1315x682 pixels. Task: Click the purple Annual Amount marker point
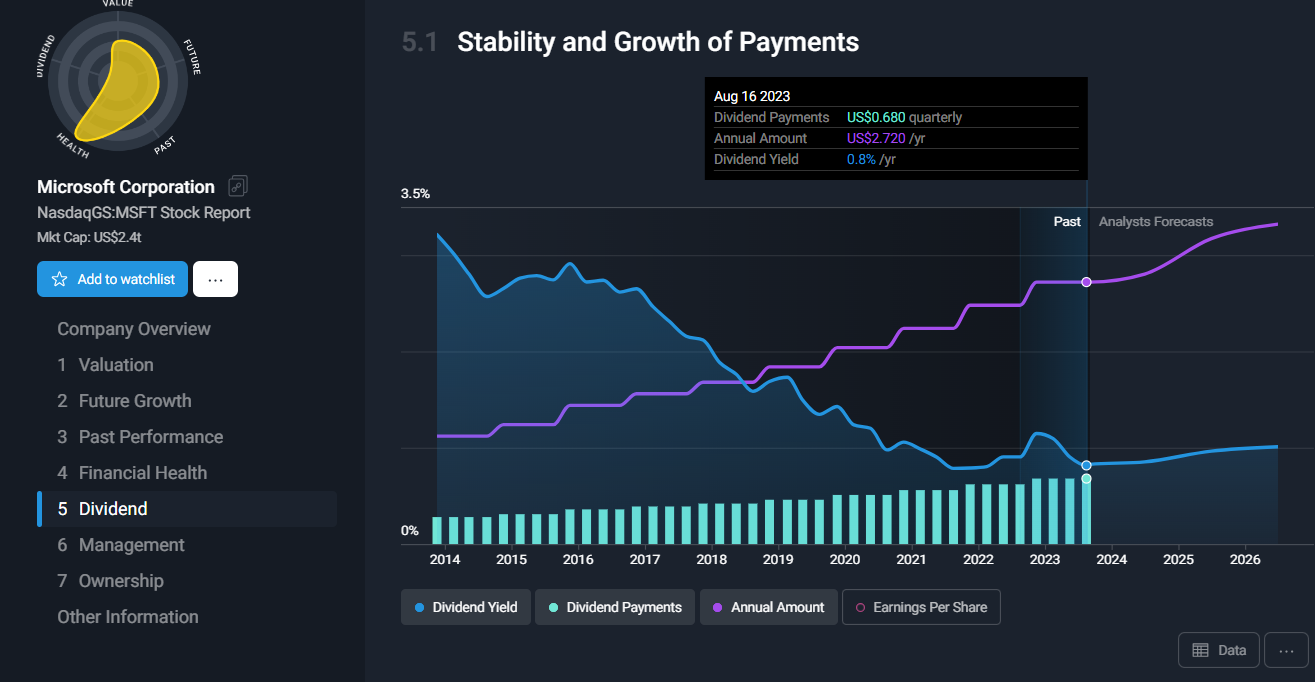1087,282
